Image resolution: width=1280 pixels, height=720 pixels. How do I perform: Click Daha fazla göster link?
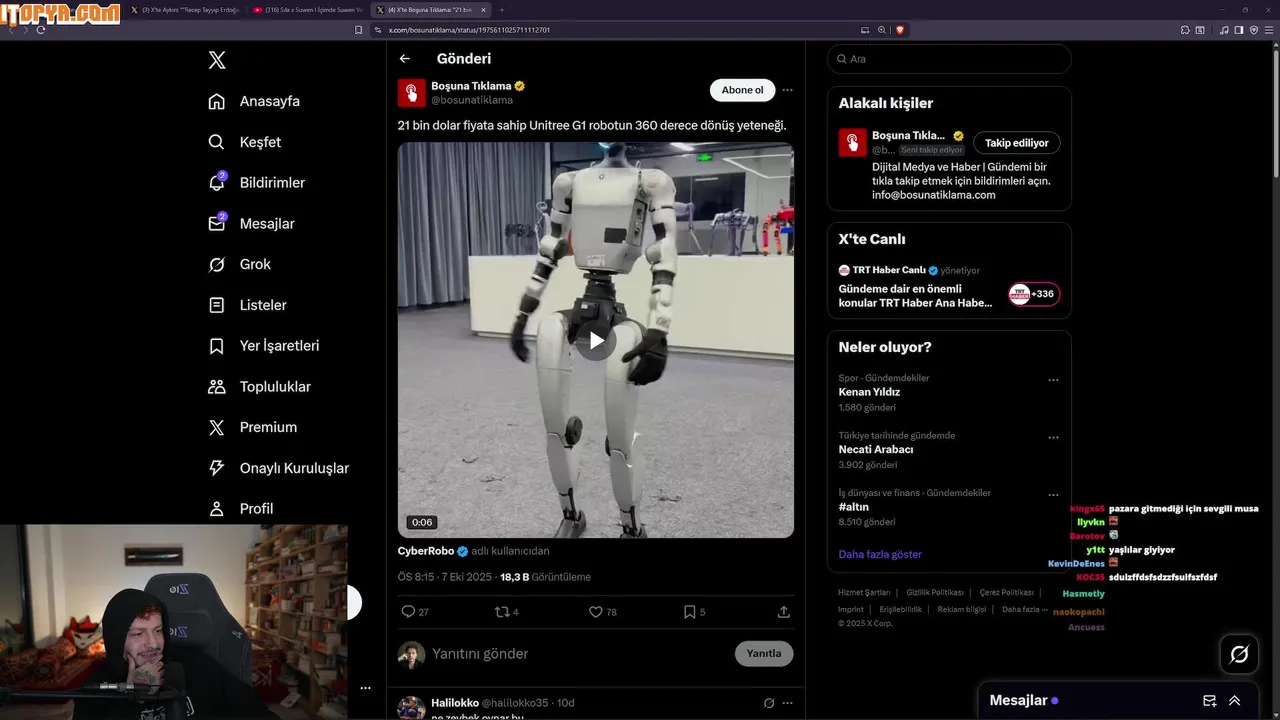[880, 554]
